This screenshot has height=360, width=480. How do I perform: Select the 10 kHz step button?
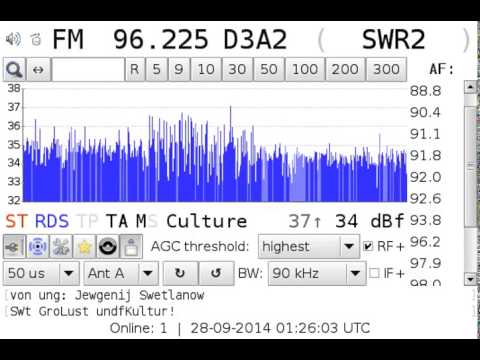coord(206,69)
